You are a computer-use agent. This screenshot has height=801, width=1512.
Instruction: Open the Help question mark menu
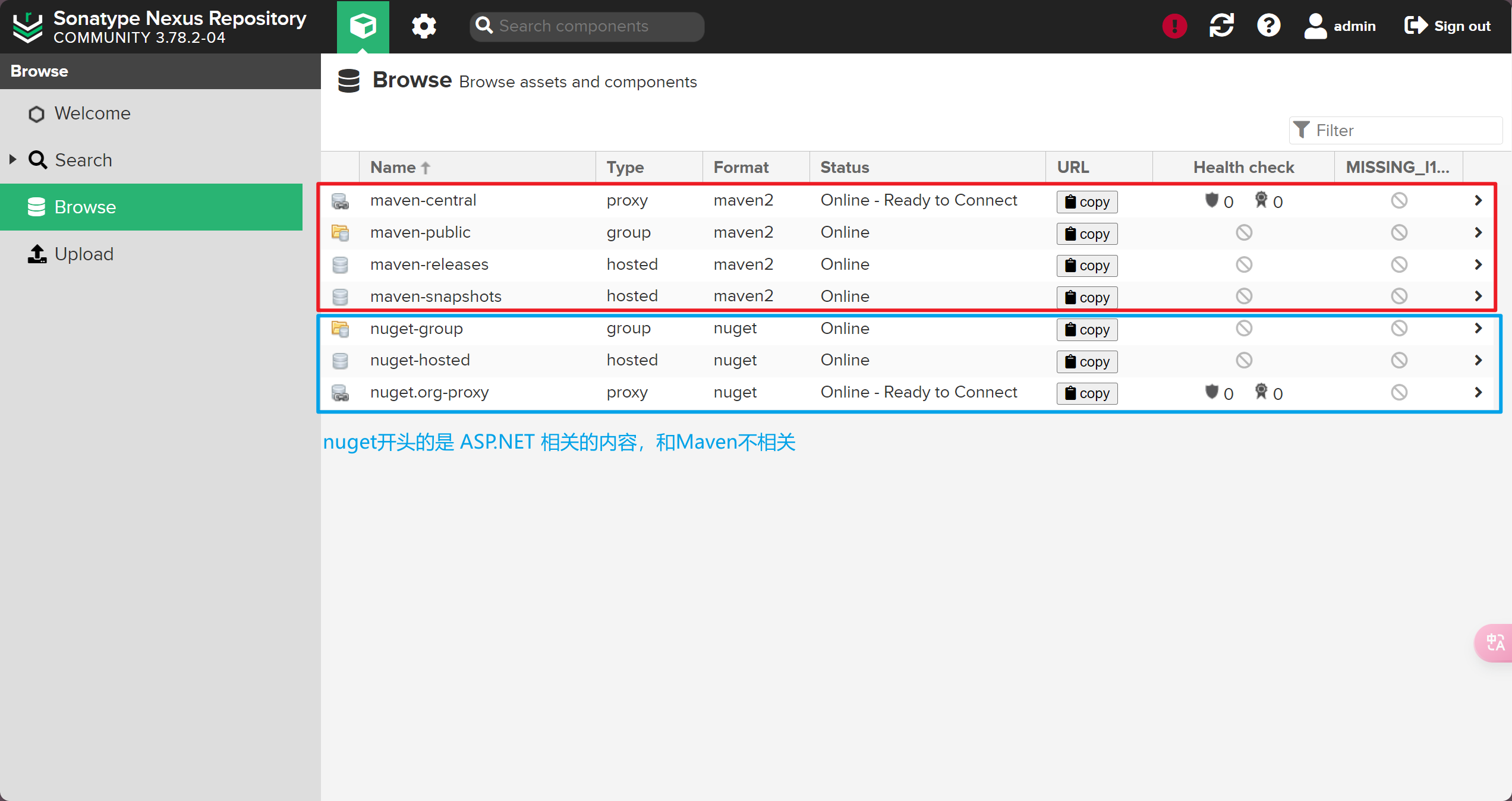[1268, 26]
